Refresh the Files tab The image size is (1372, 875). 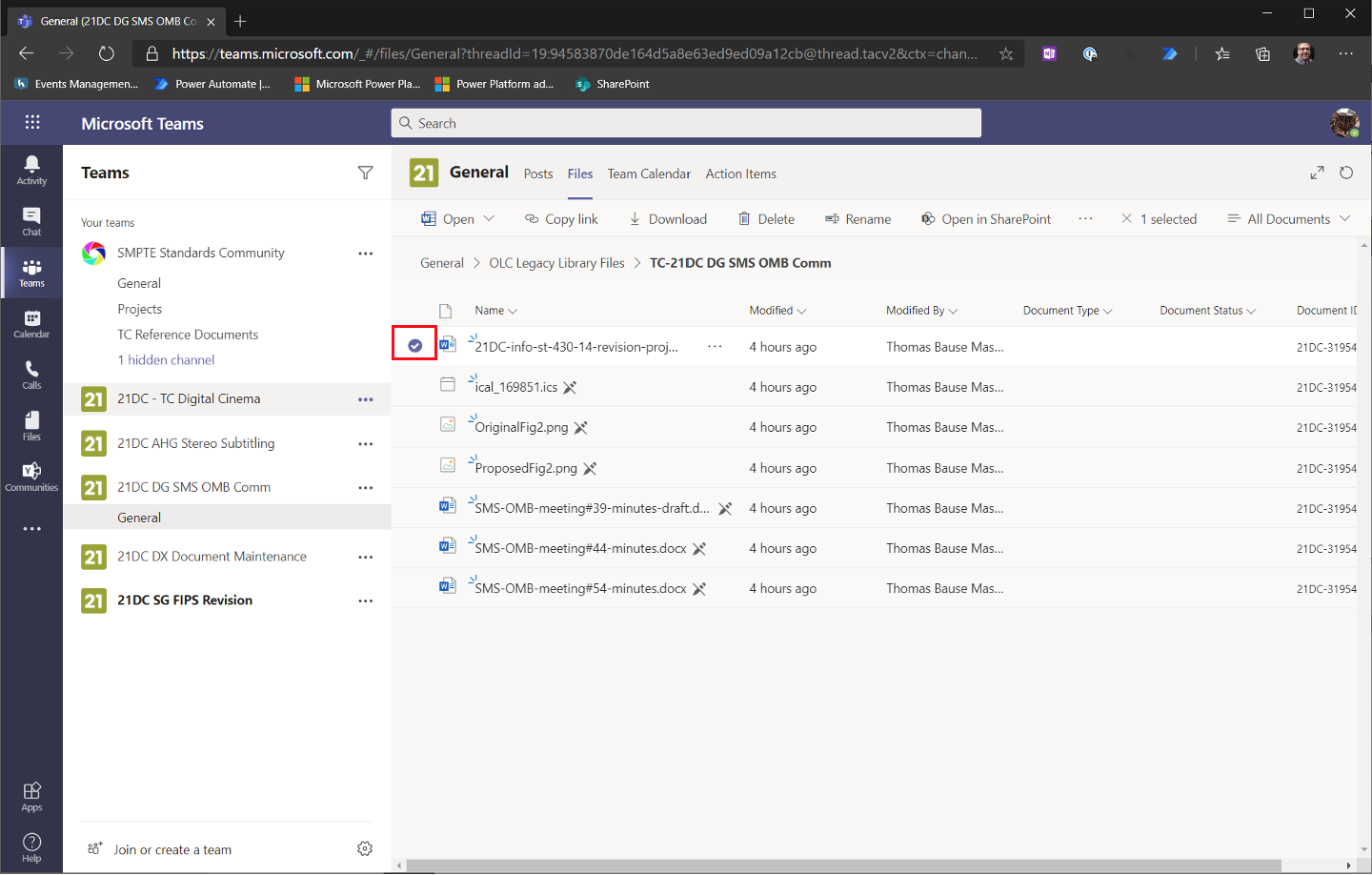(x=1346, y=173)
